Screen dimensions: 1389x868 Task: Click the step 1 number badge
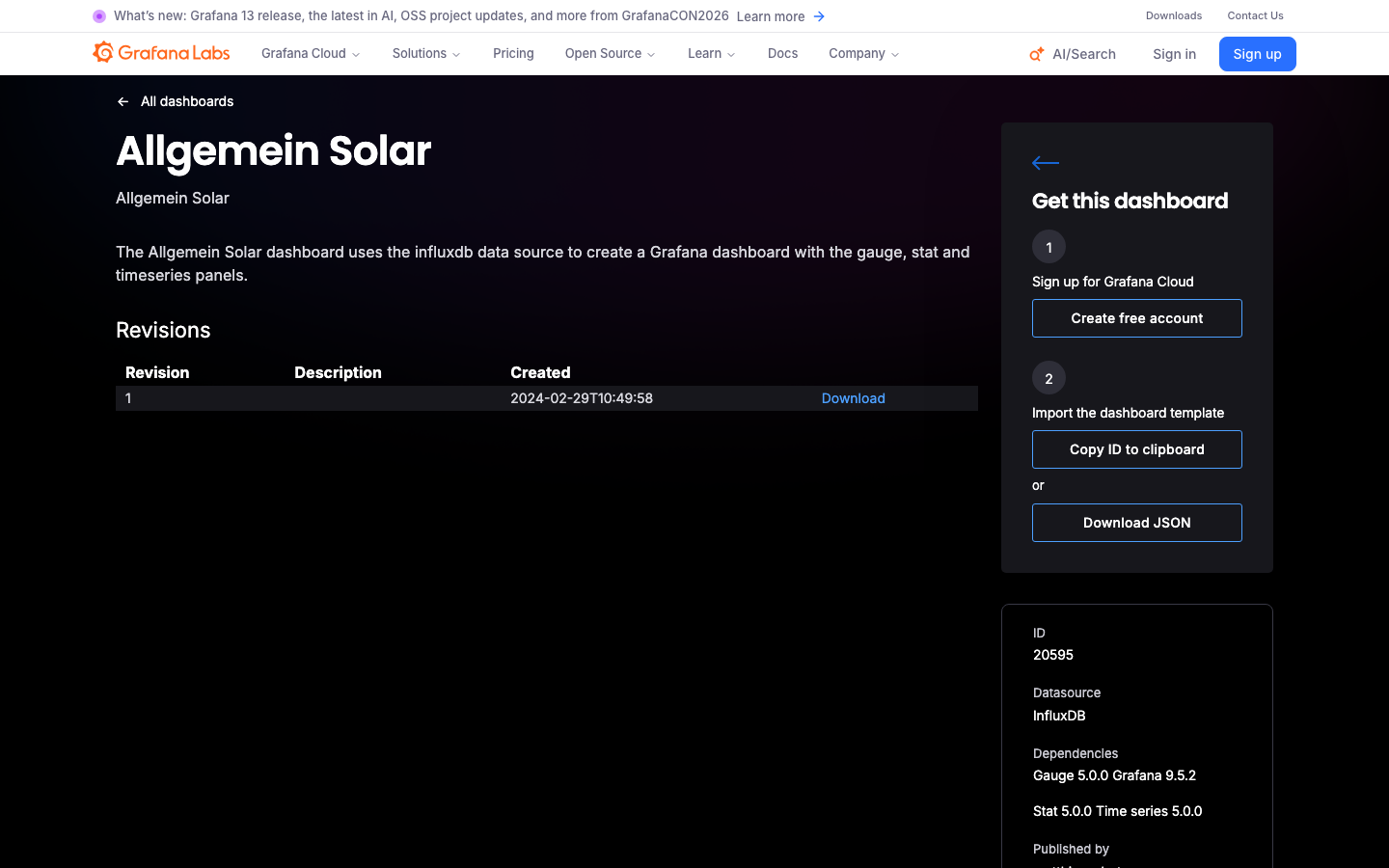1049,247
